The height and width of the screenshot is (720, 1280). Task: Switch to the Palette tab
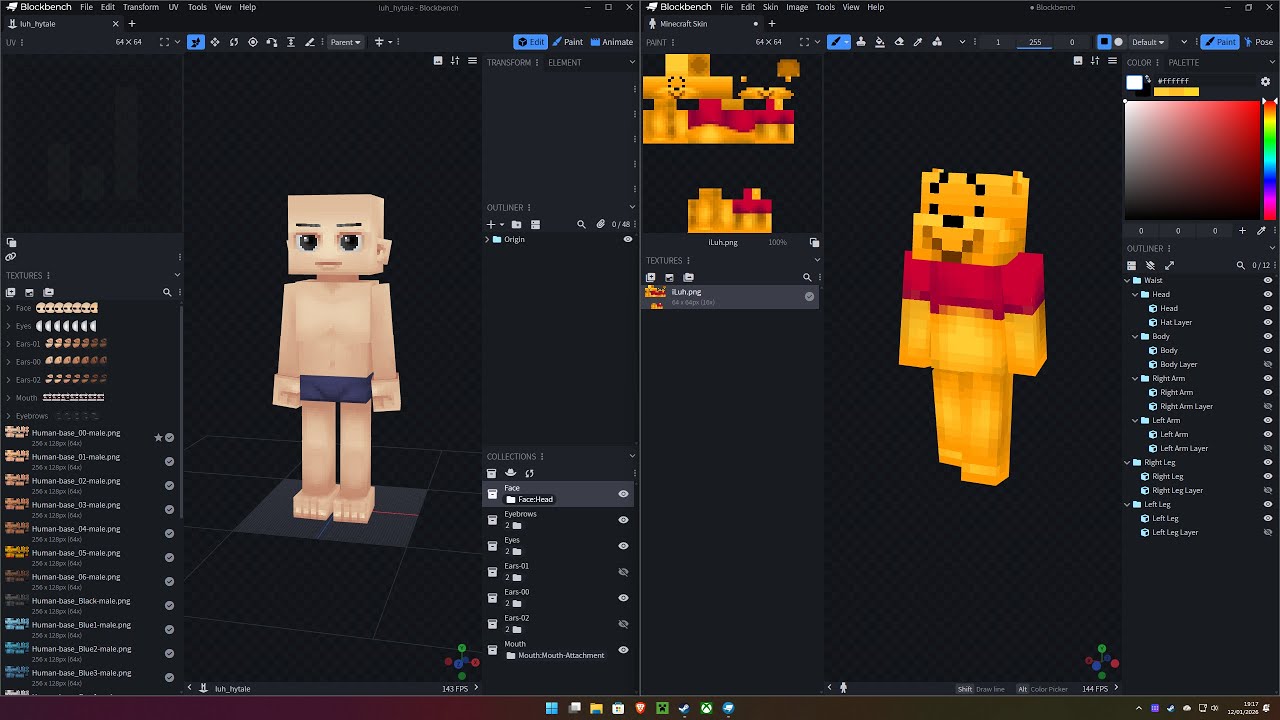click(x=1183, y=62)
